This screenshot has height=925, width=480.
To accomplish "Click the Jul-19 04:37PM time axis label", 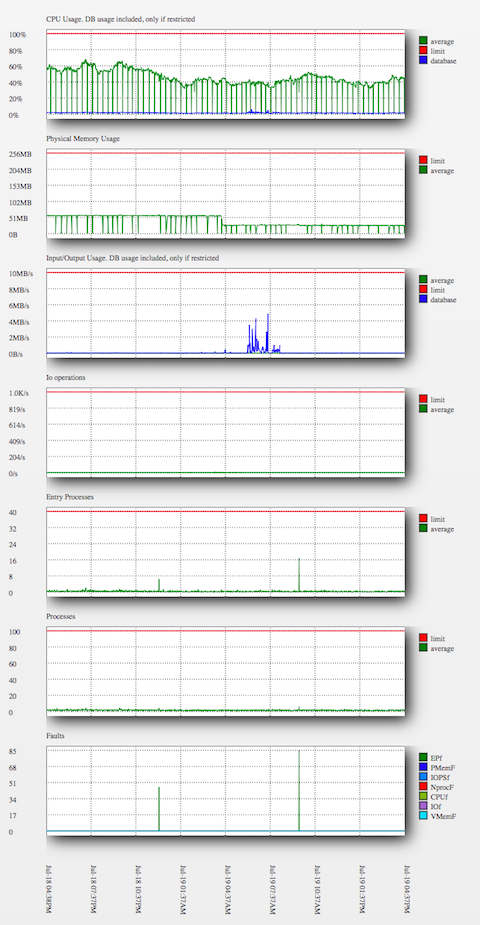I will tap(407, 890).
